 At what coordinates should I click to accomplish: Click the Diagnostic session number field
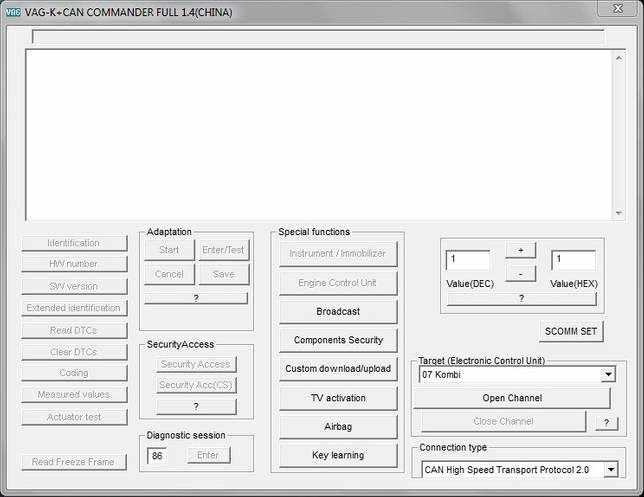coord(157,456)
